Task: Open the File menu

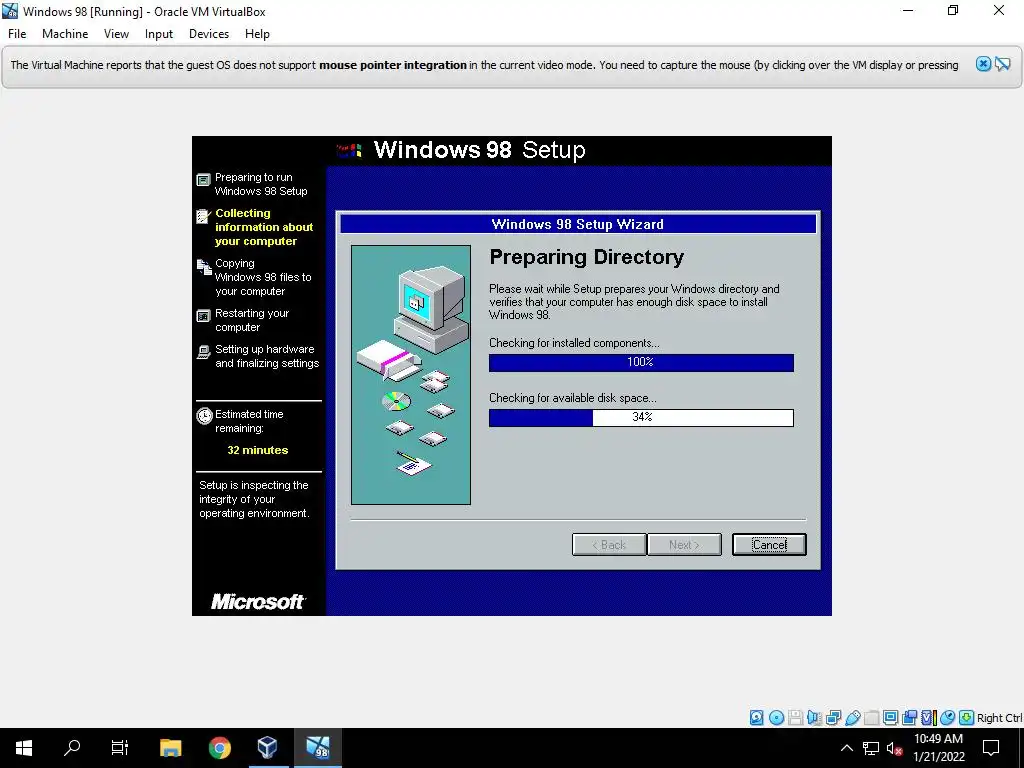Action: [17, 34]
